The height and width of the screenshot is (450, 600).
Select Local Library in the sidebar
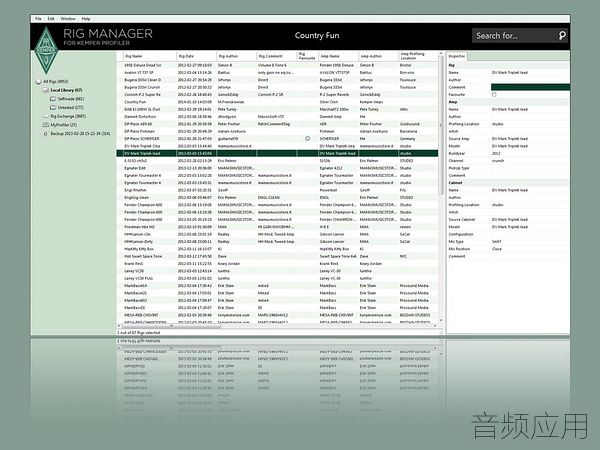66,90
